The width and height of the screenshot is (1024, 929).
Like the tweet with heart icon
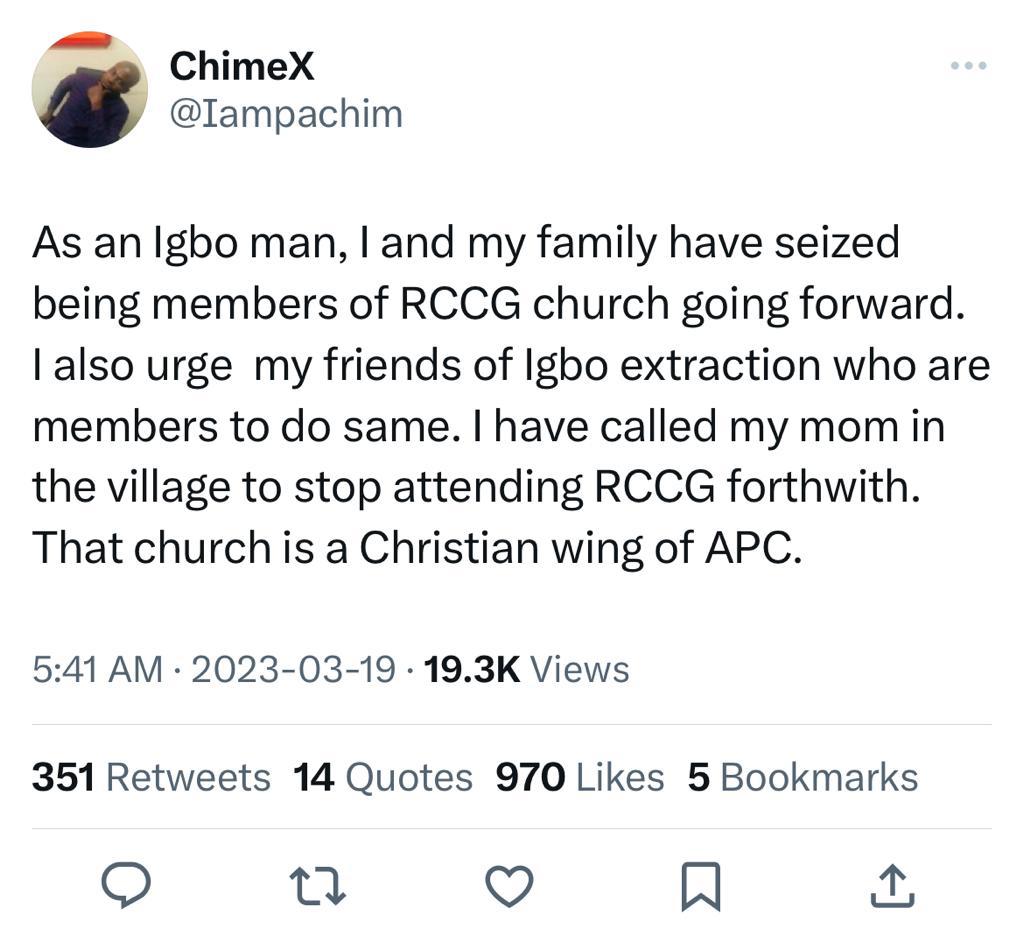click(509, 885)
